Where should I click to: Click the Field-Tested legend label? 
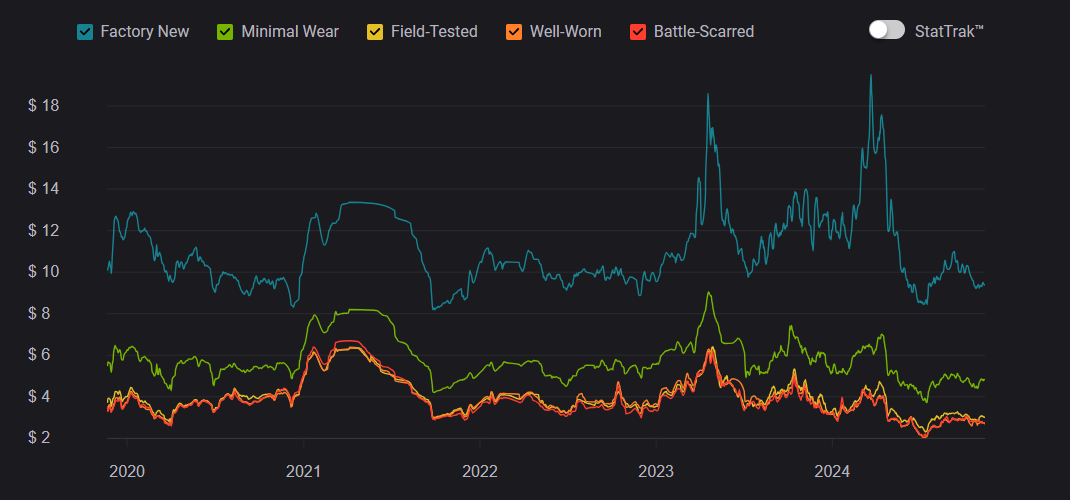(x=434, y=32)
